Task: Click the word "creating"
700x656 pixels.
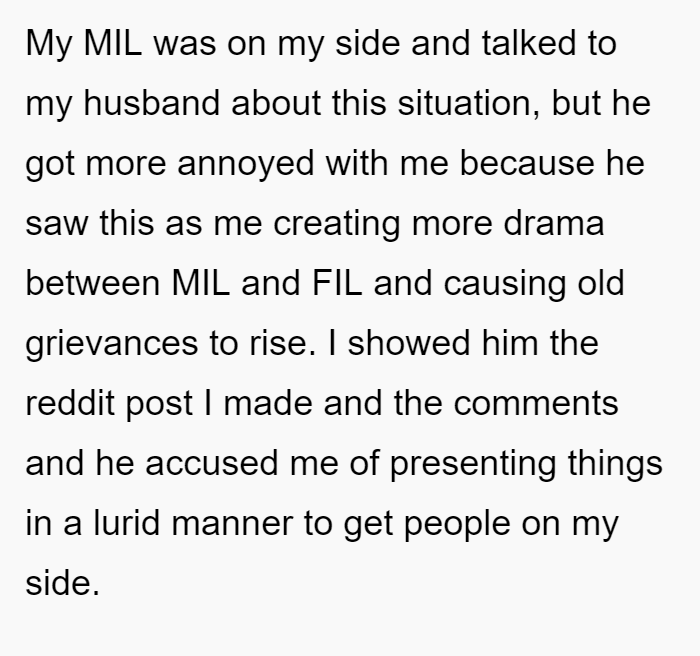Action: (x=337, y=224)
